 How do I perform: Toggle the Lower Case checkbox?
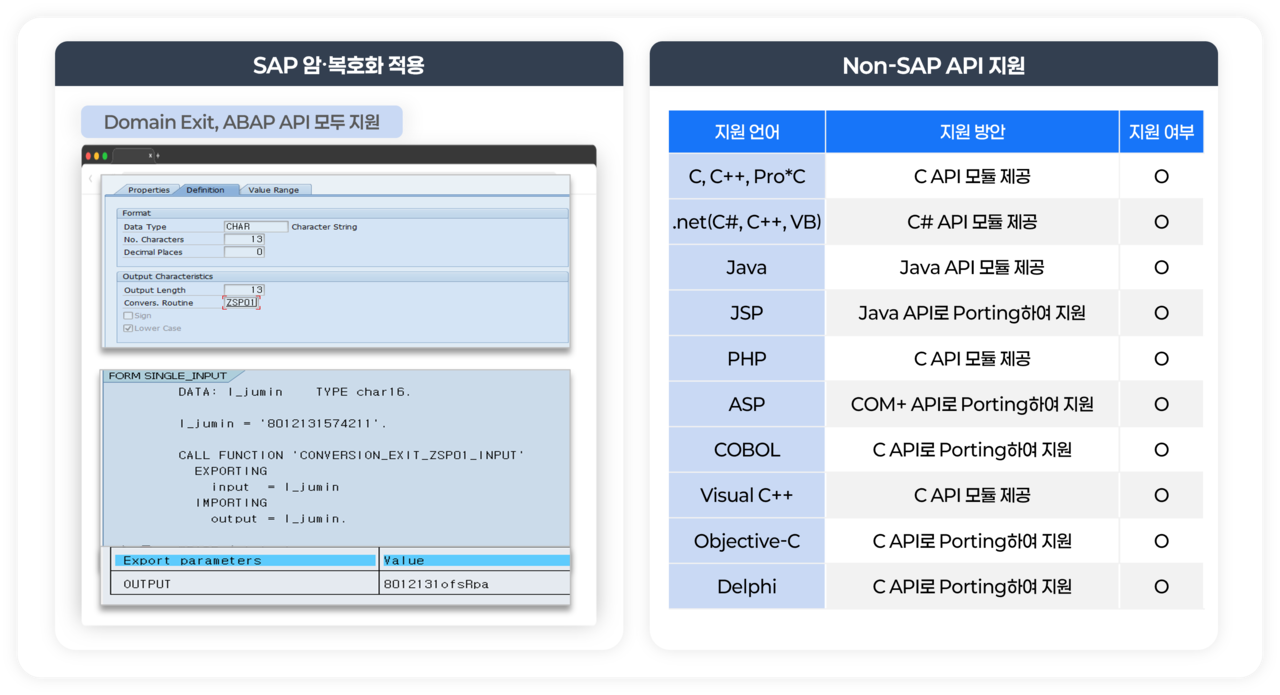[x=127, y=328]
